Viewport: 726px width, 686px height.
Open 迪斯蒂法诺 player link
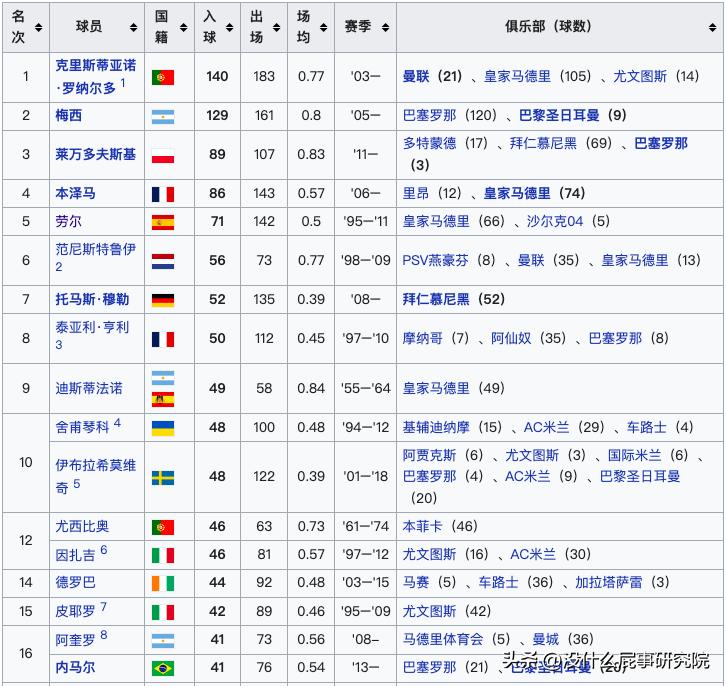89,388
